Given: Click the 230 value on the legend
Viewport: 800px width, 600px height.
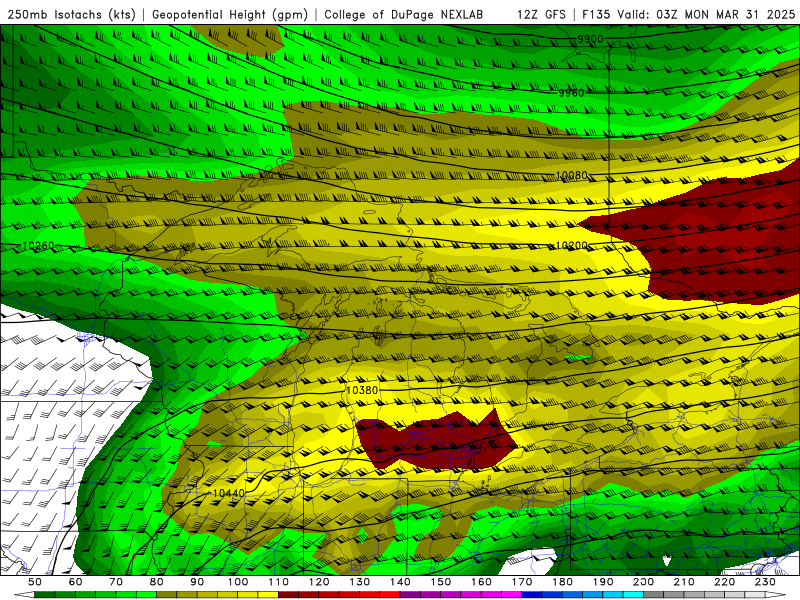Looking at the screenshot, I should [765, 582].
